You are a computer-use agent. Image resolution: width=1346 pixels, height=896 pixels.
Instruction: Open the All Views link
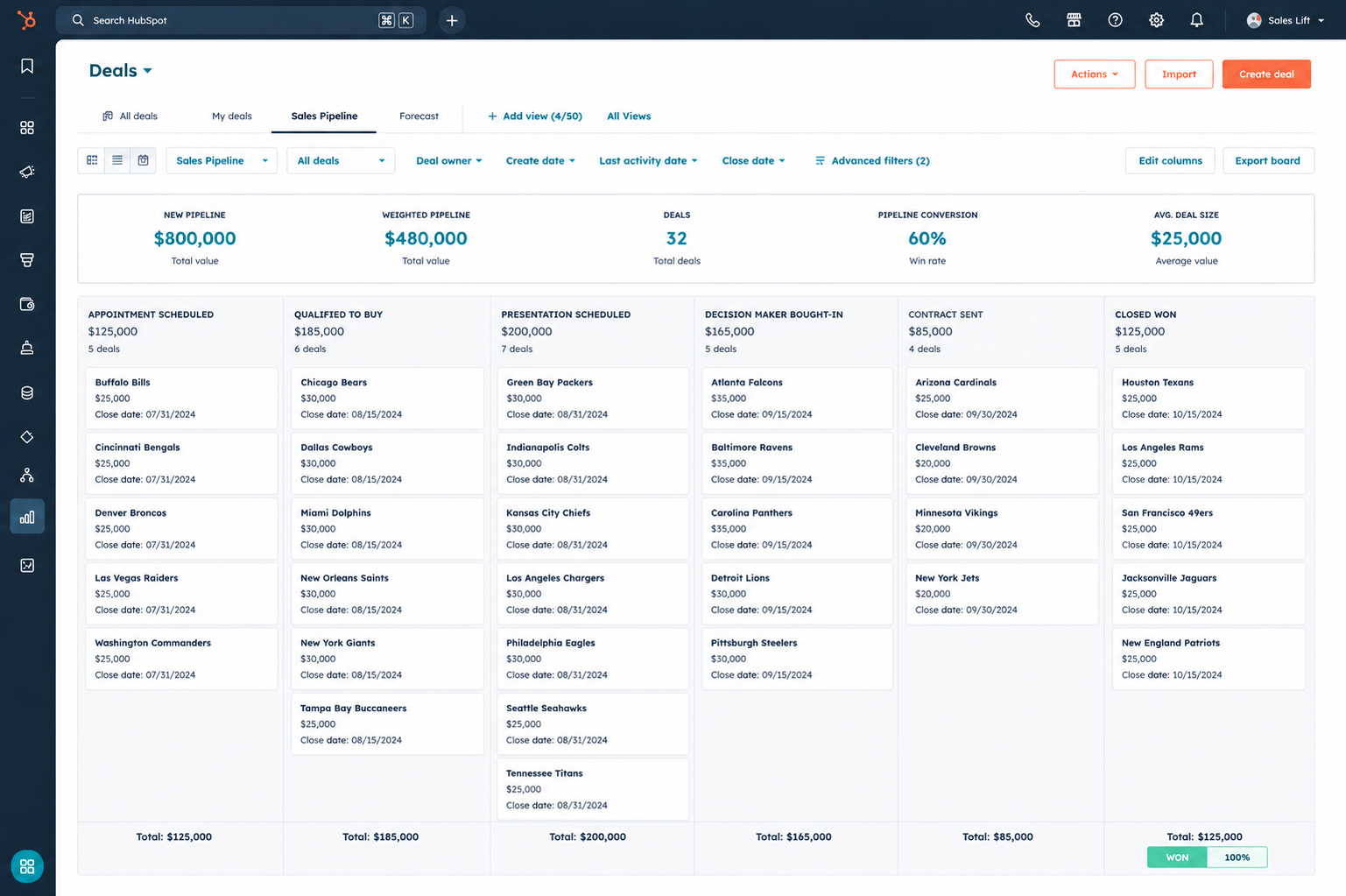[x=629, y=116]
